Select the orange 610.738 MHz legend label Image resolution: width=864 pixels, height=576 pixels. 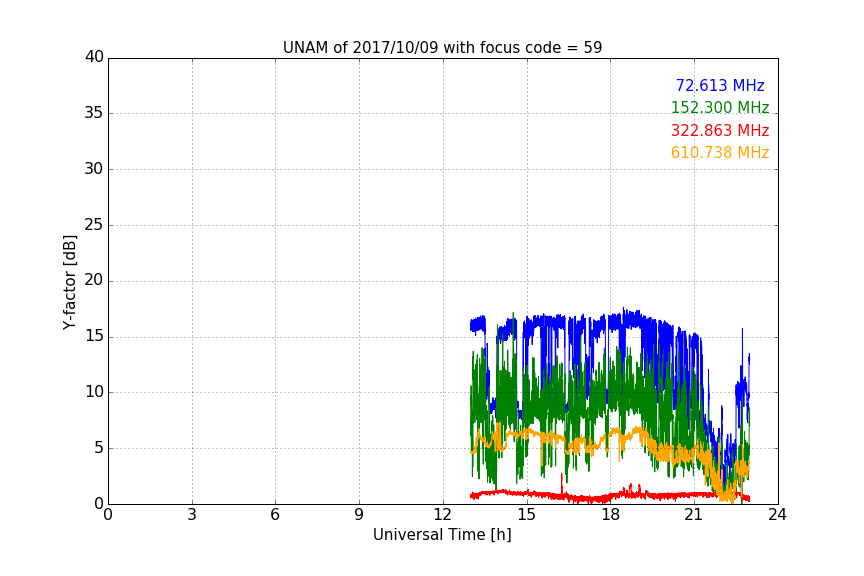720,152
